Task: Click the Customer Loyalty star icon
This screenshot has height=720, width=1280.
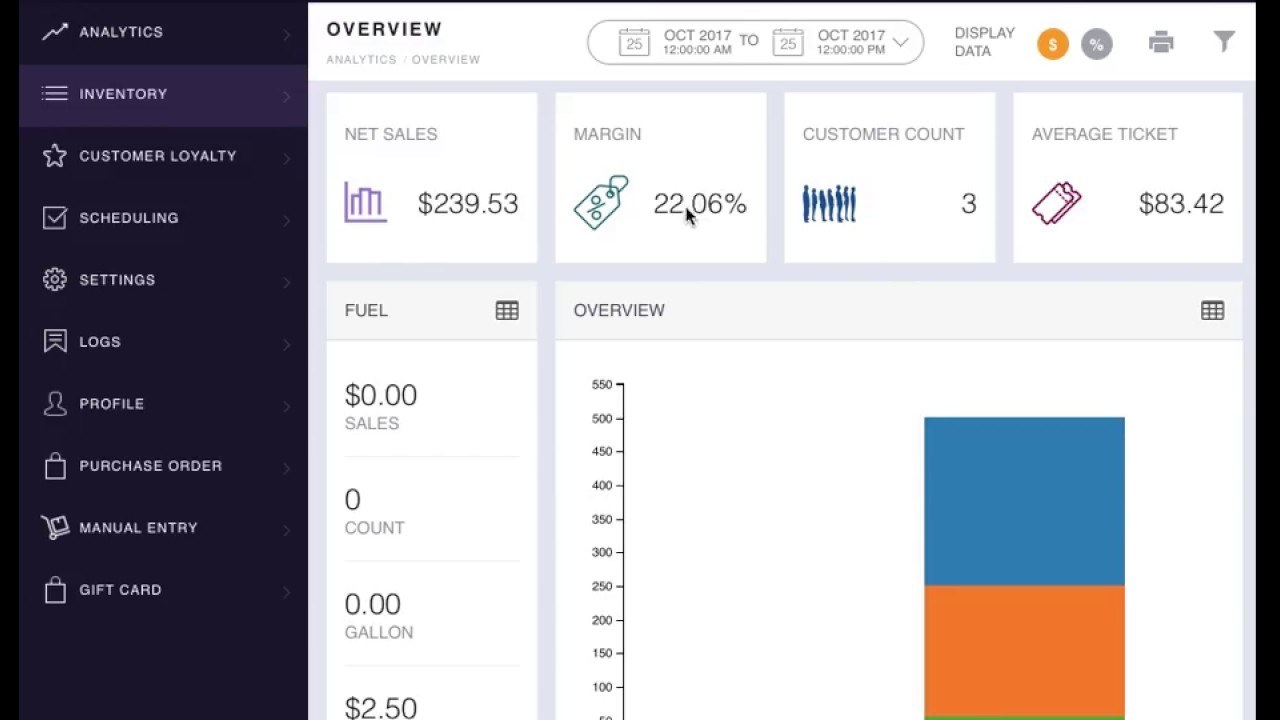Action: point(55,156)
